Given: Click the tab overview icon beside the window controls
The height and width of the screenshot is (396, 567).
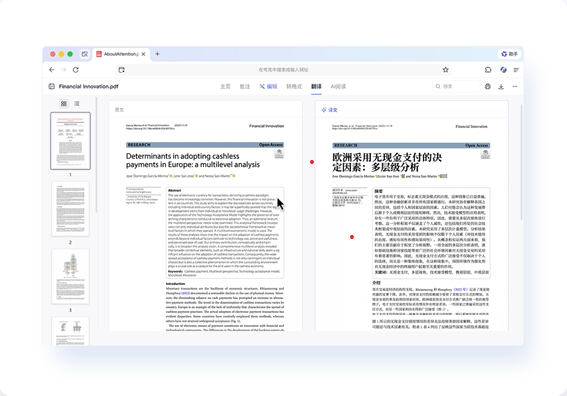Looking at the screenshot, I should point(85,54).
